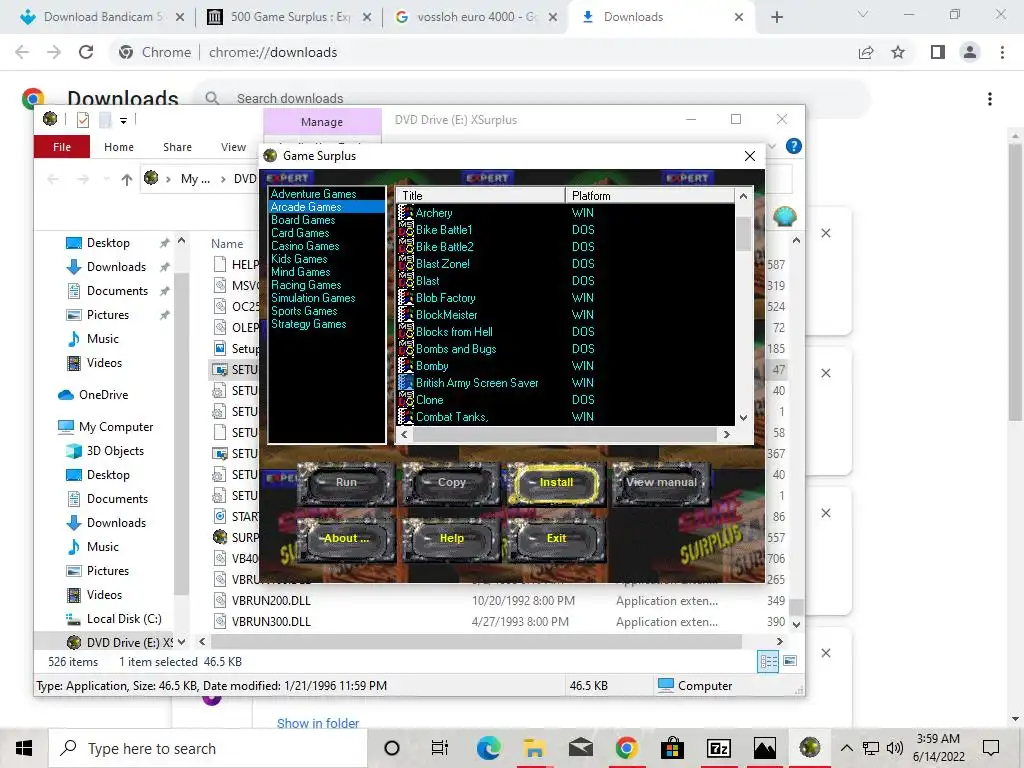
Task: Select Racing Games category
Action: (306, 285)
